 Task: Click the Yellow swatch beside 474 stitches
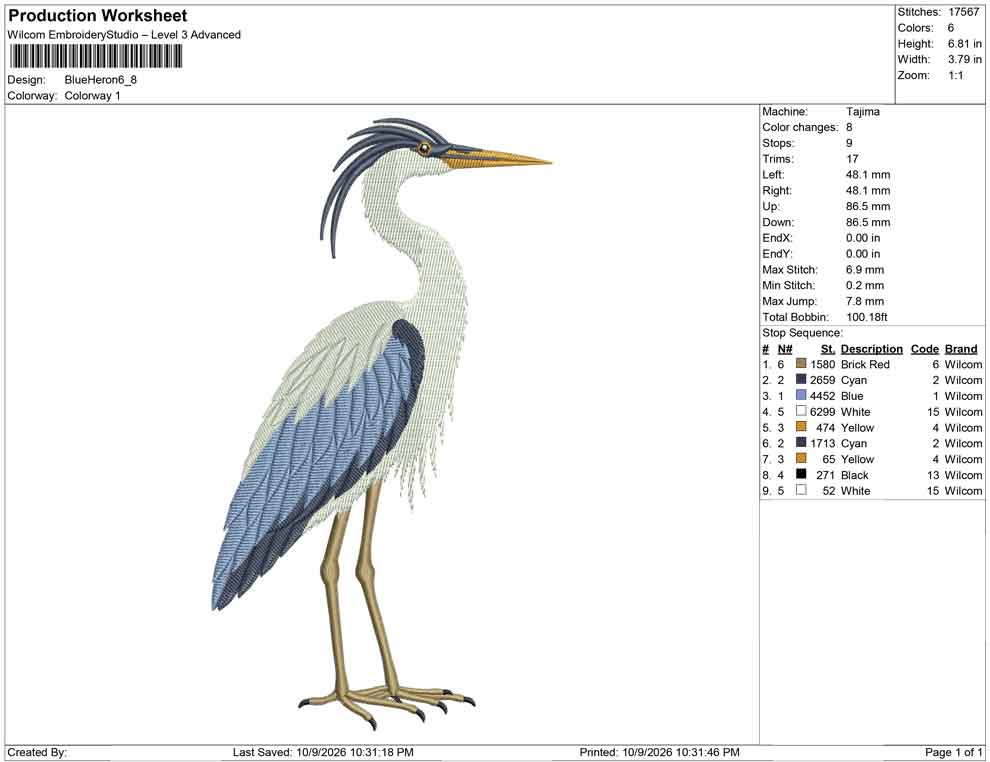point(801,427)
